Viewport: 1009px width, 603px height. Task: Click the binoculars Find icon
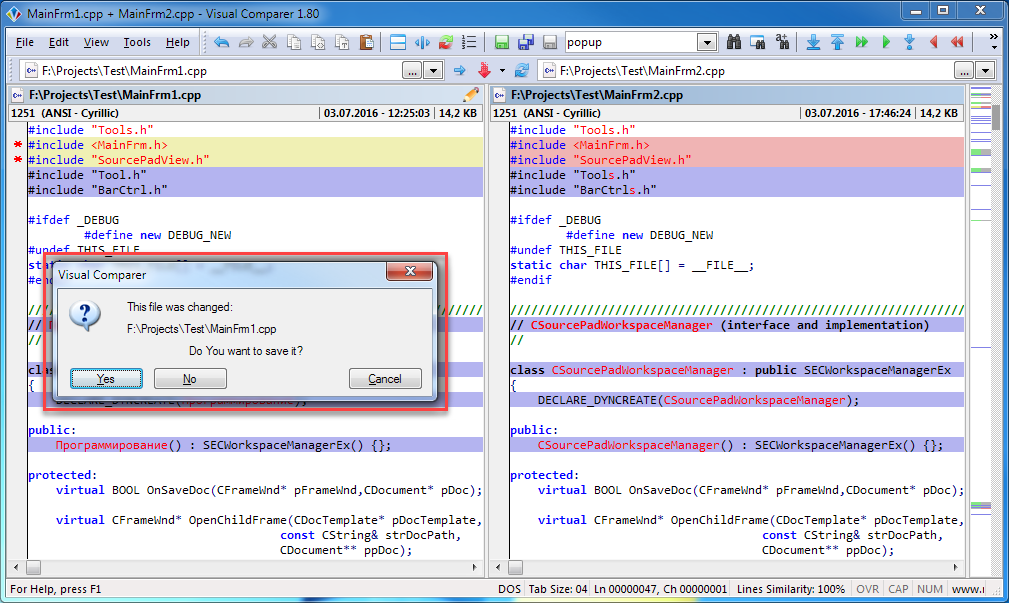pyautogui.click(x=734, y=42)
